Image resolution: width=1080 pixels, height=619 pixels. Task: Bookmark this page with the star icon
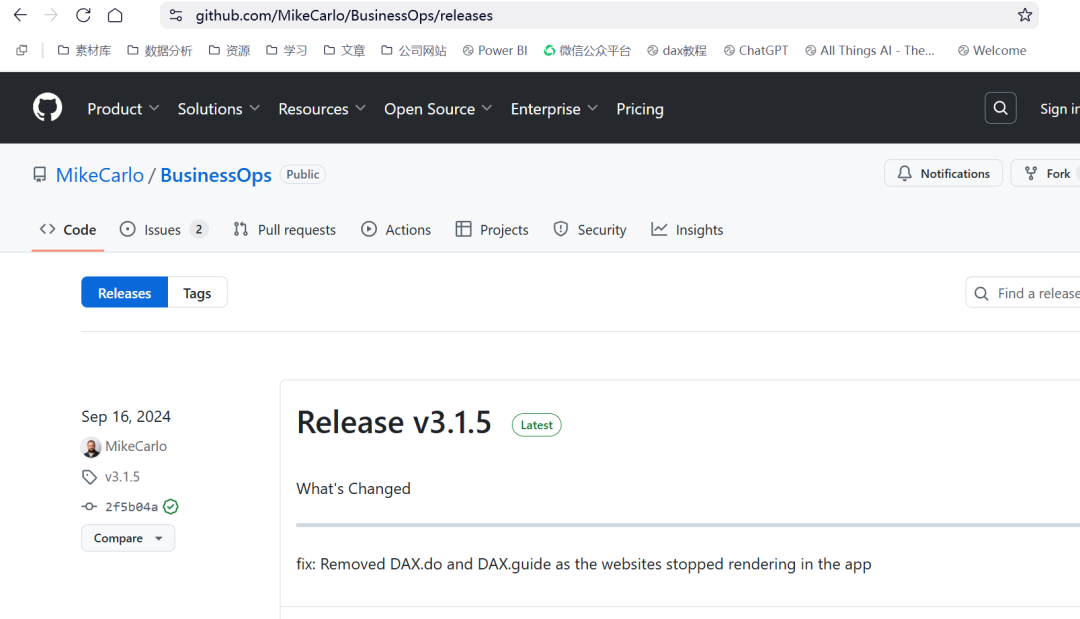point(1025,15)
